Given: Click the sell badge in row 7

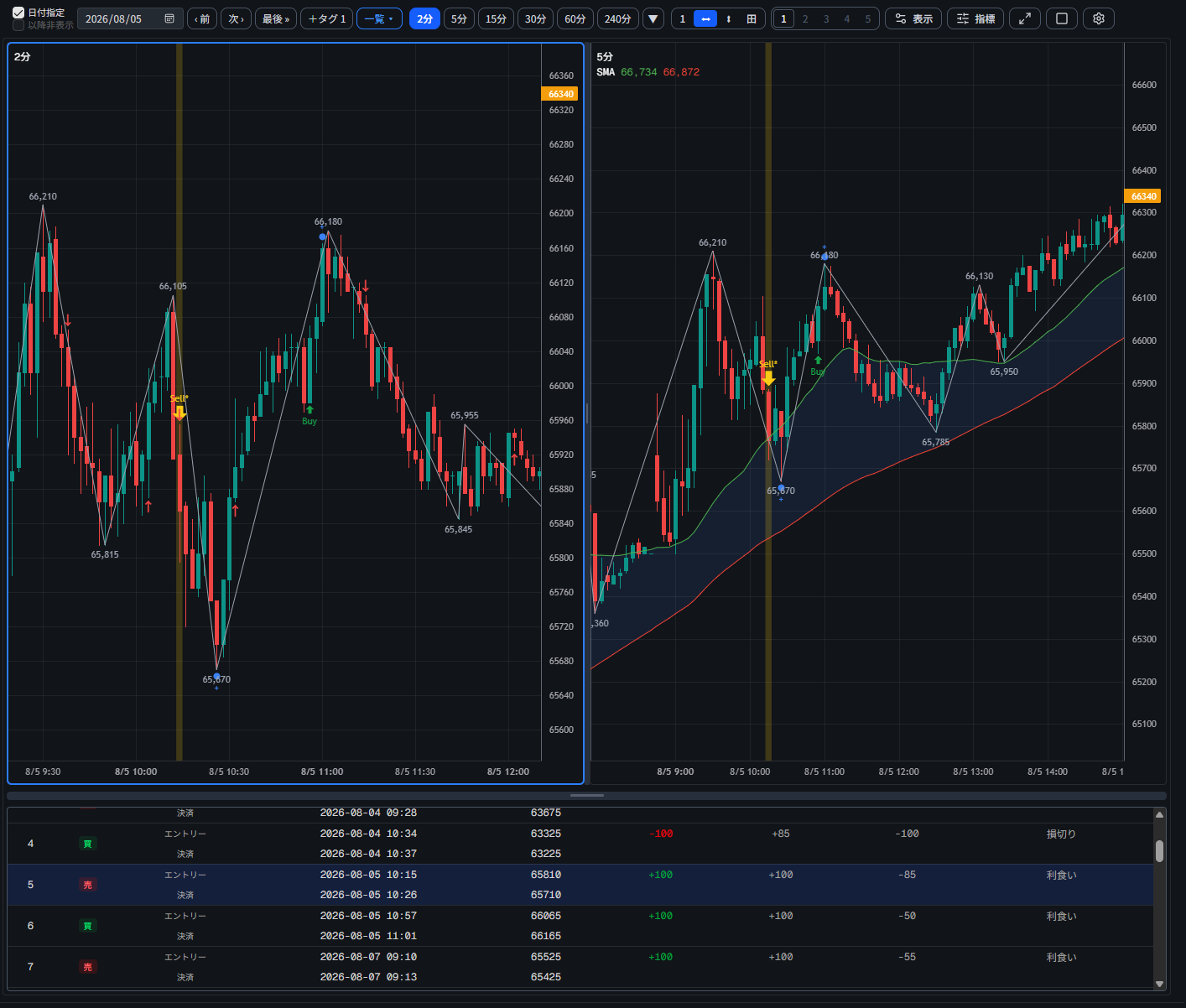Looking at the screenshot, I should click(87, 967).
